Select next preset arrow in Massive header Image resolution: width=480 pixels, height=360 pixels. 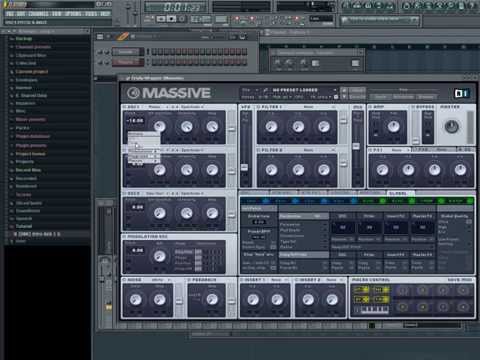344,97
